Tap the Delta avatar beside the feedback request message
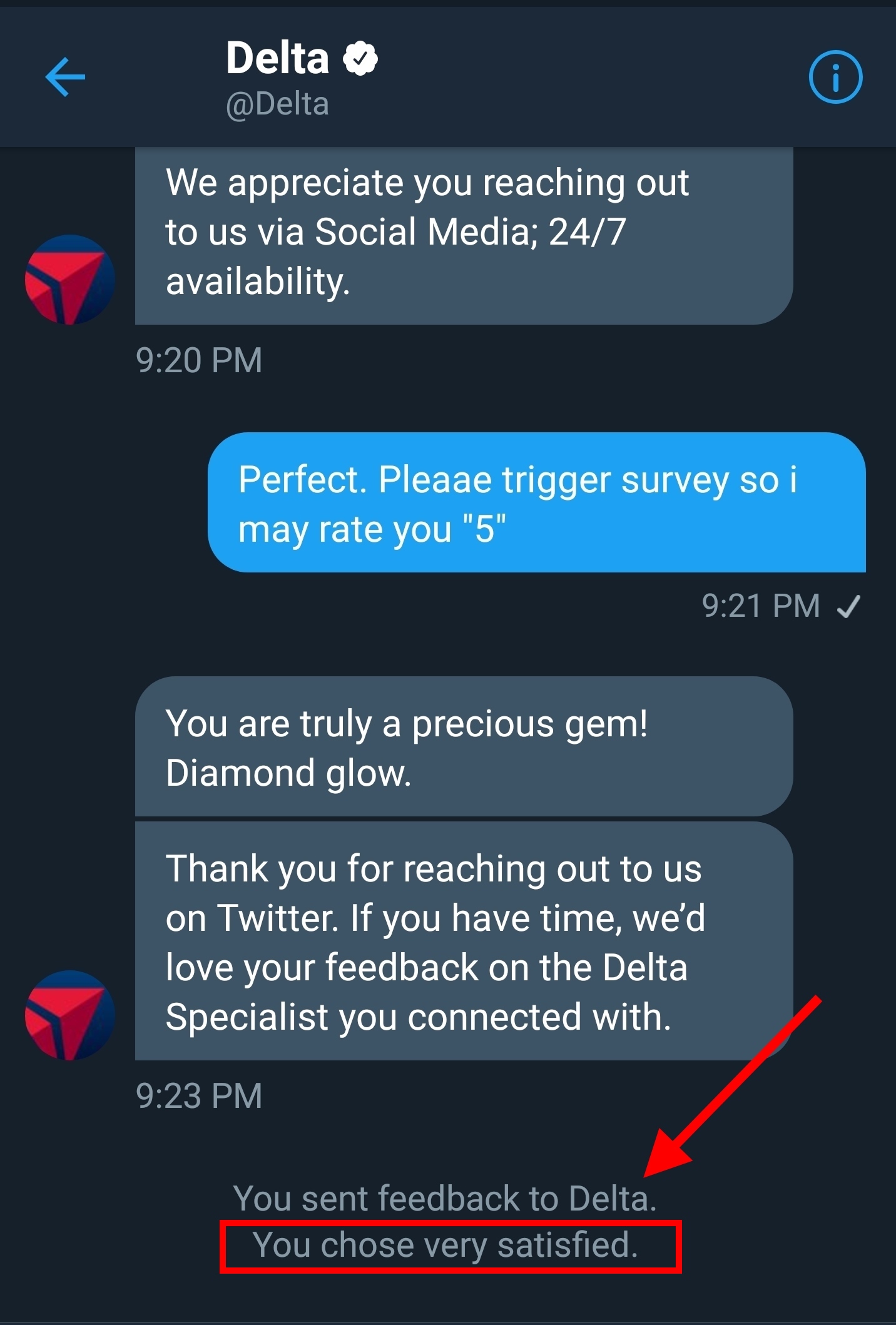Image resolution: width=896 pixels, height=1325 pixels. pyautogui.click(x=69, y=1015)
